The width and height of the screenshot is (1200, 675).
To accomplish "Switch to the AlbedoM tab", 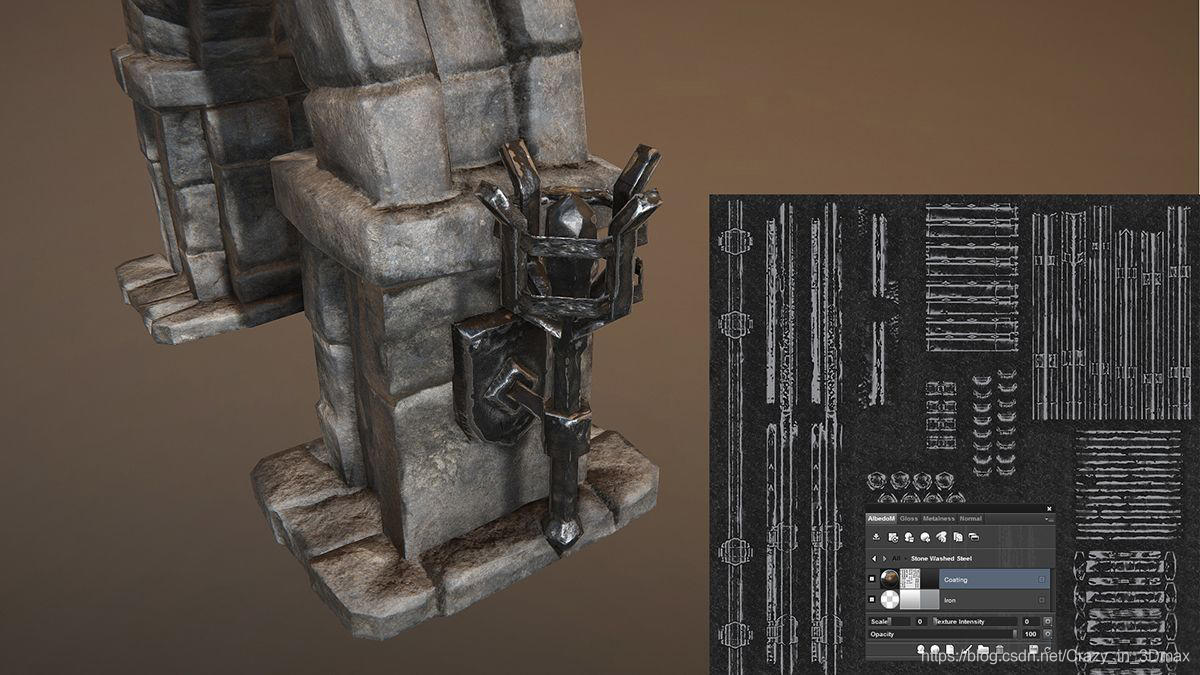I will point(881,518).
